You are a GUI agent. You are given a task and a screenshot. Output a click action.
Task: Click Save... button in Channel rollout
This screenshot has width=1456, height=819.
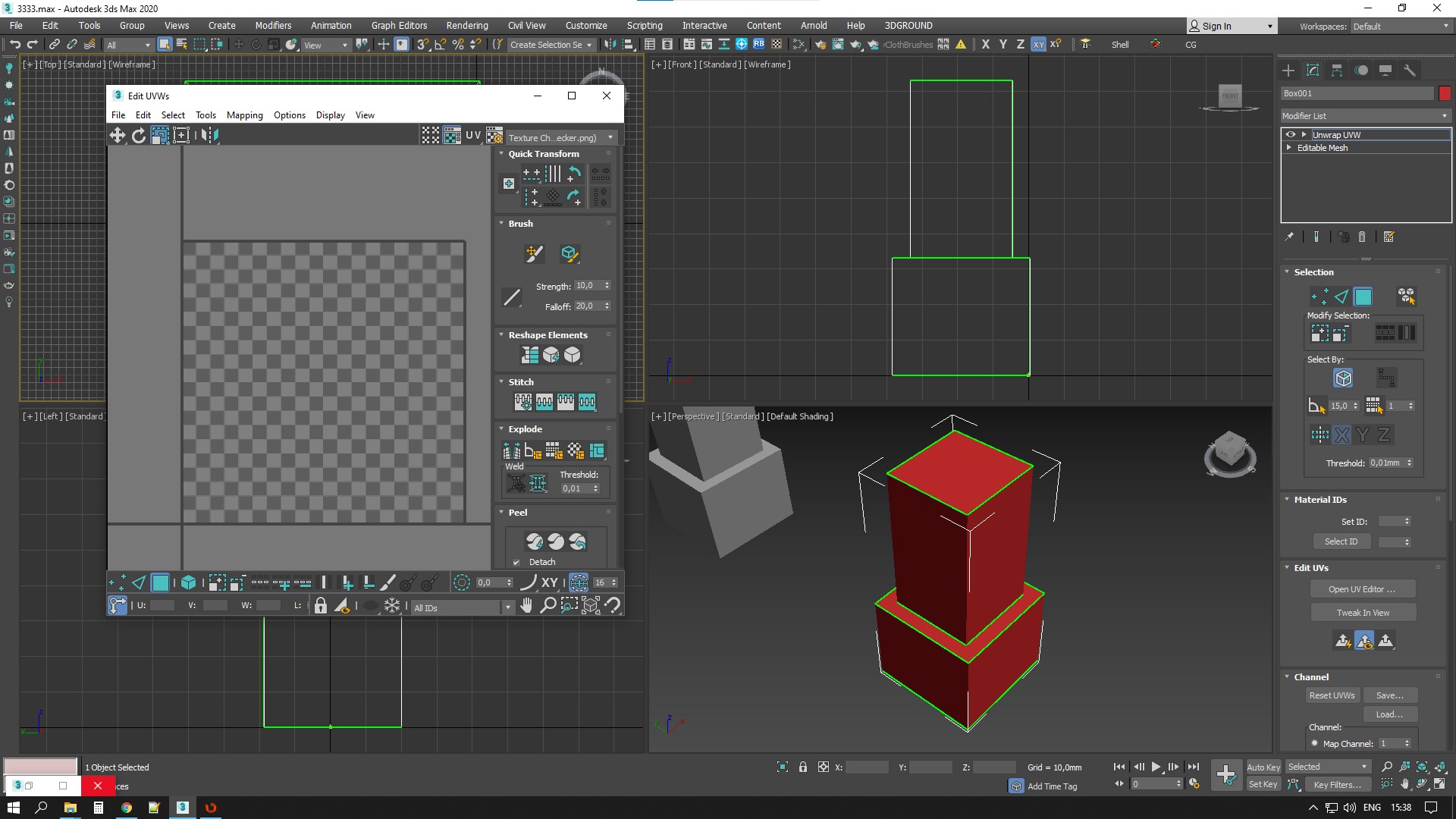[1390, 695]
